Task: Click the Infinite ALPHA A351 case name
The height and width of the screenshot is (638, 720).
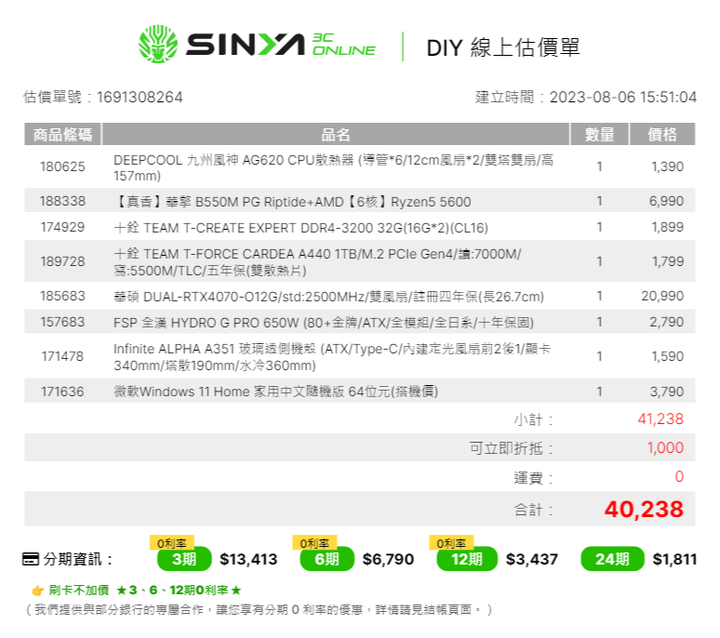Action: coord(332,357)
